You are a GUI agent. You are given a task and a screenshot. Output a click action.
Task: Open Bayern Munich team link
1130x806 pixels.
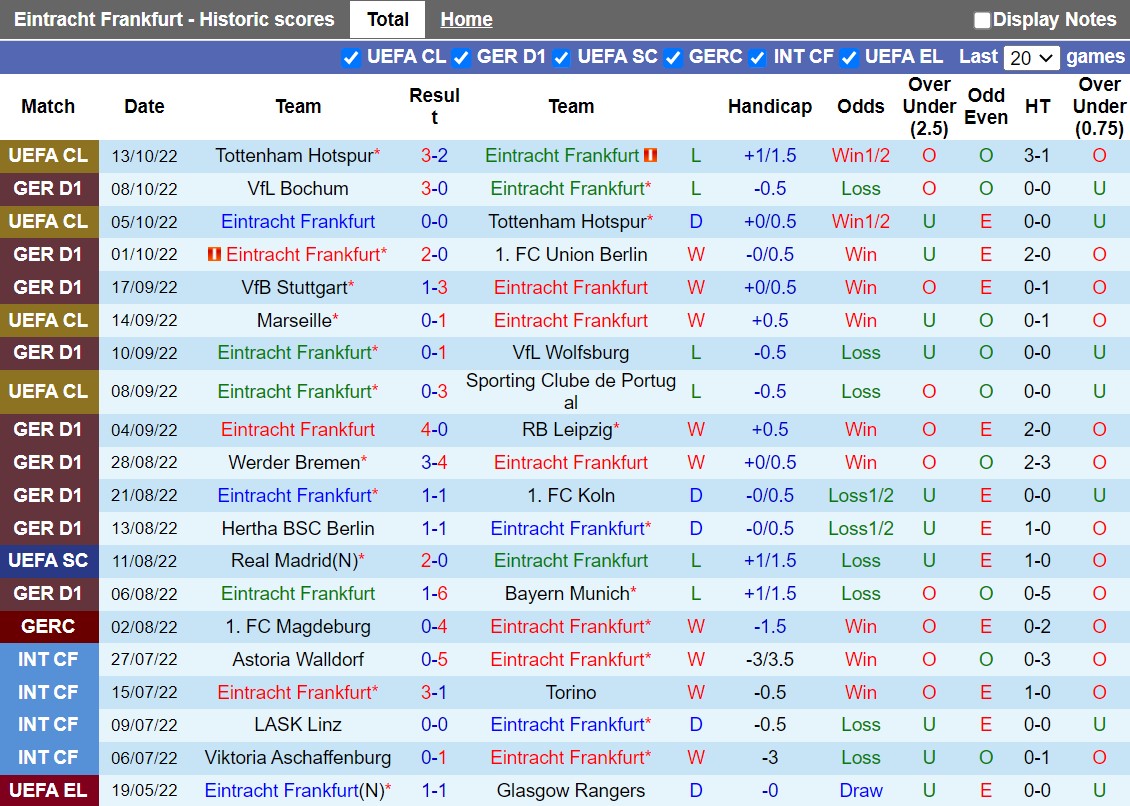click(567, 593)
